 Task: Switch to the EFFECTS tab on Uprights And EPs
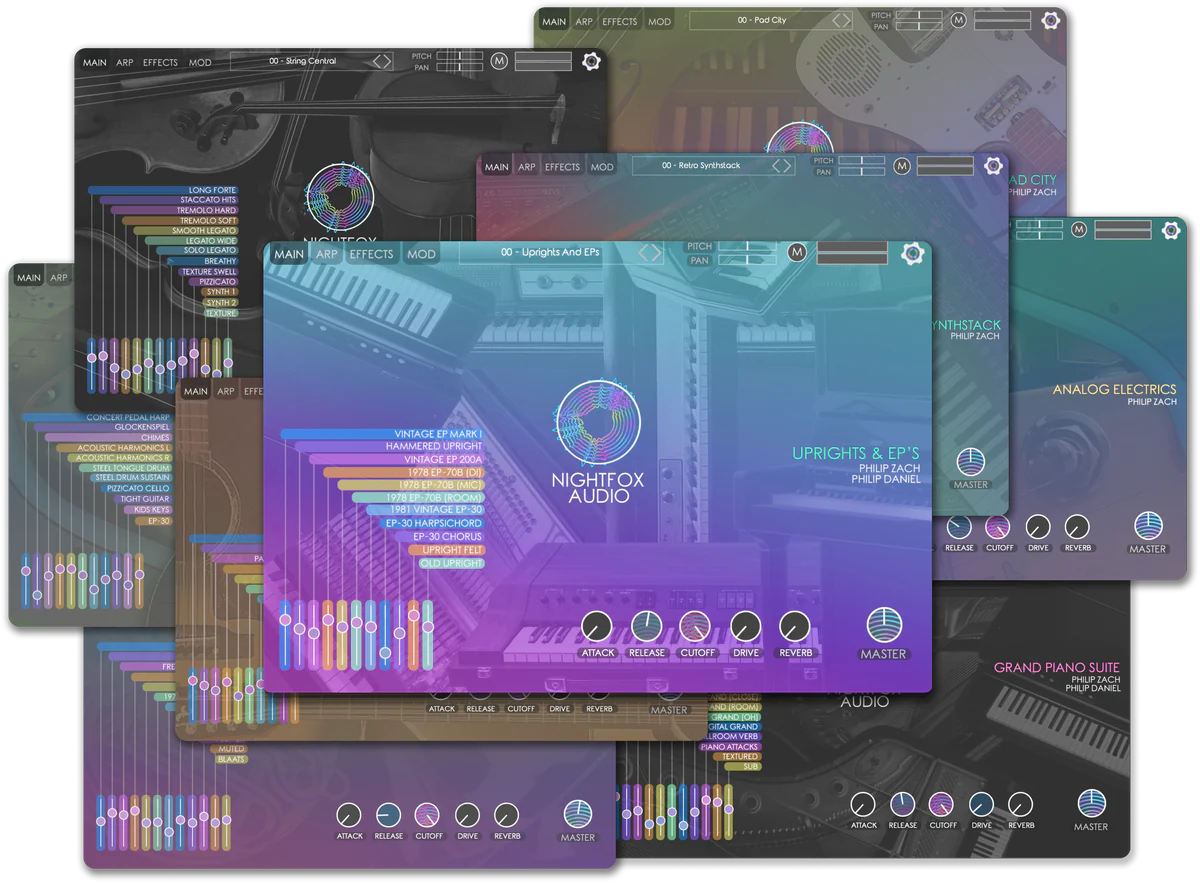click(x=372, y=254)
